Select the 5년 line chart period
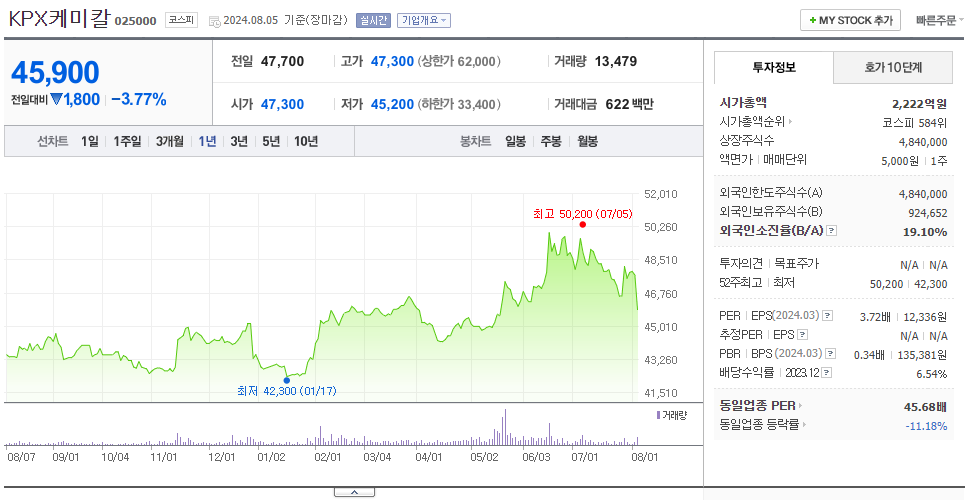Viewport: 968px width, 500px height. click(x=271, y=141)
